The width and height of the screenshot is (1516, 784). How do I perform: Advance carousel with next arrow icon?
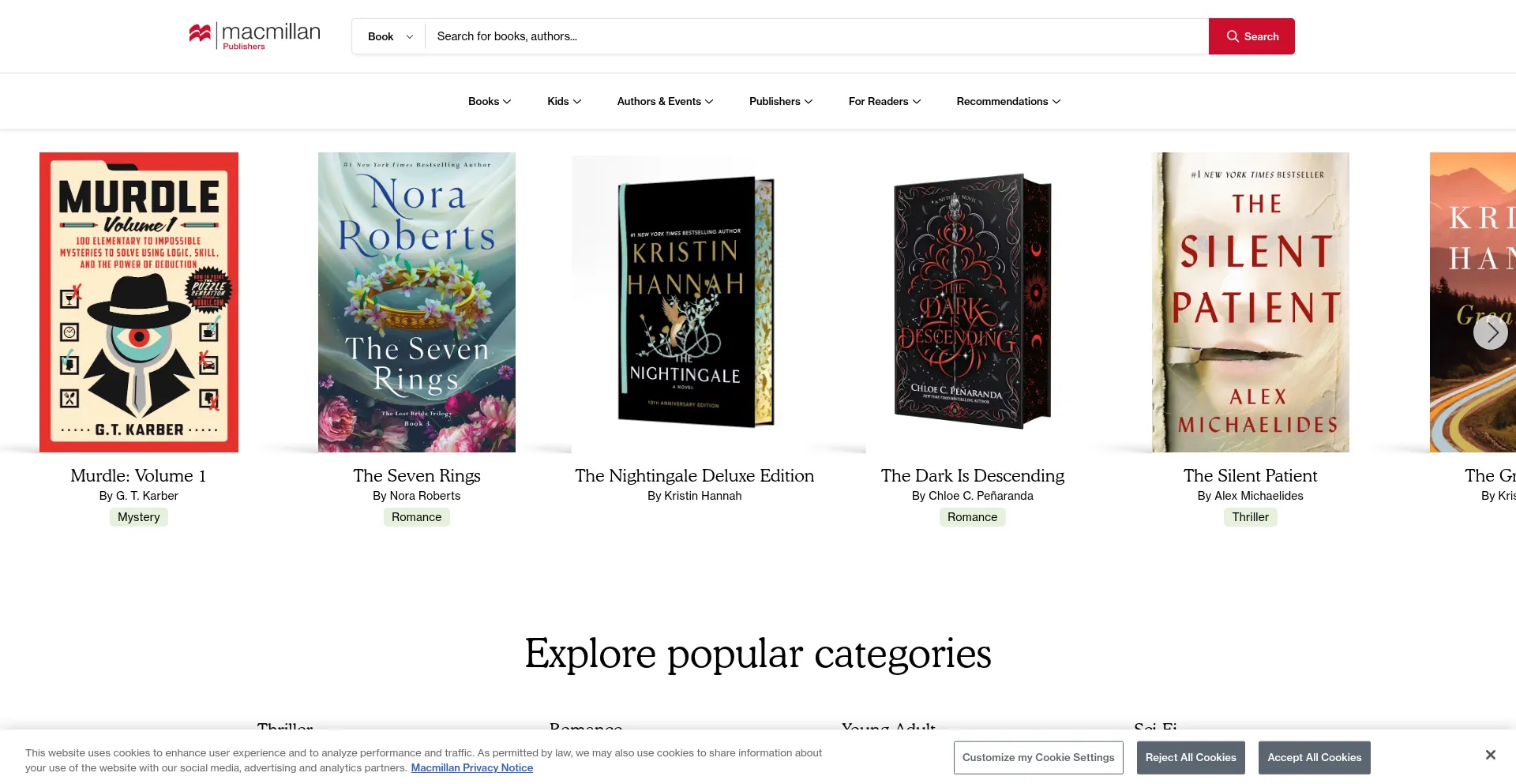click(1490, 332)
